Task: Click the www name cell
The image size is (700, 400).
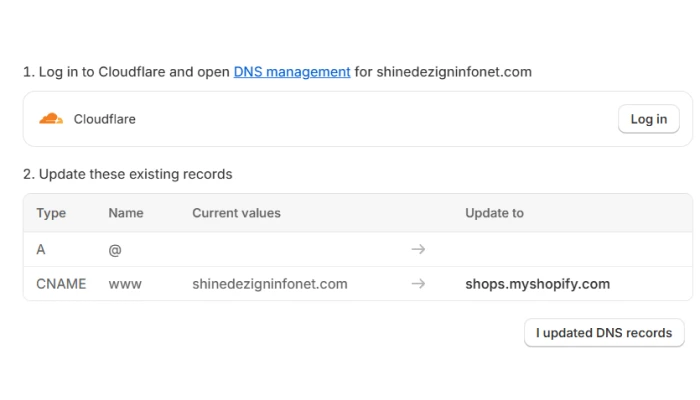Action: pos(125,284)
